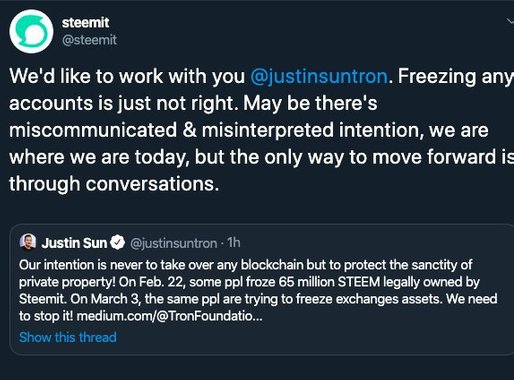Click the 'Freezing any' text in the main tweet
The image size is (514, 380).
(455, 77)
